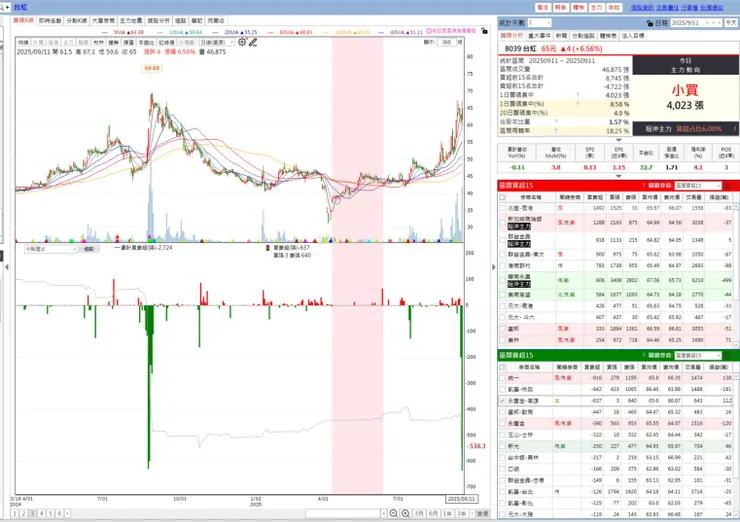Click the 今天 button
This screenshot has height=522, width=740.
tap(731, 23)
